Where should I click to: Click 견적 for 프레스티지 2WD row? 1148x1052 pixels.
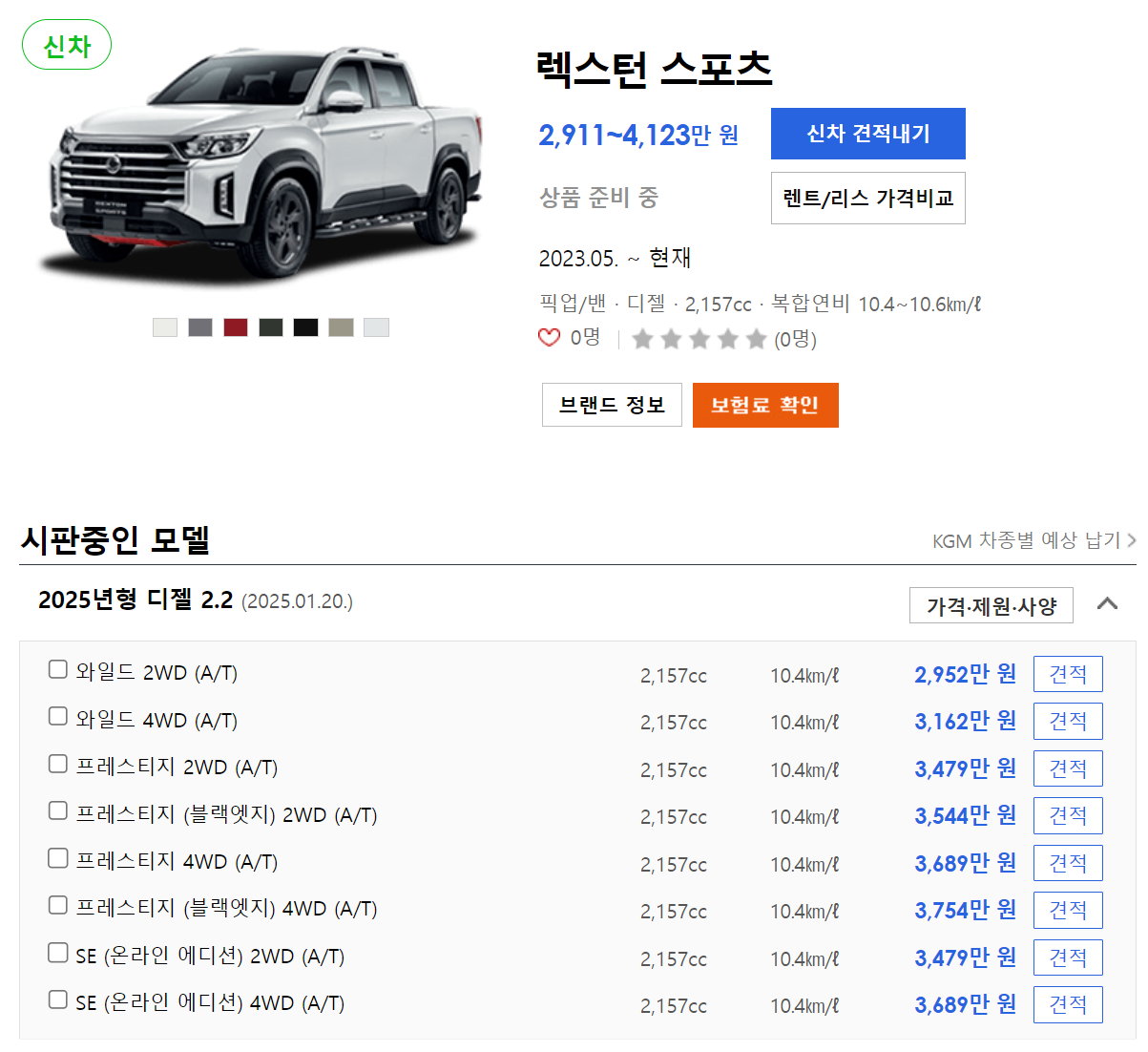(x=1068, y=768)
